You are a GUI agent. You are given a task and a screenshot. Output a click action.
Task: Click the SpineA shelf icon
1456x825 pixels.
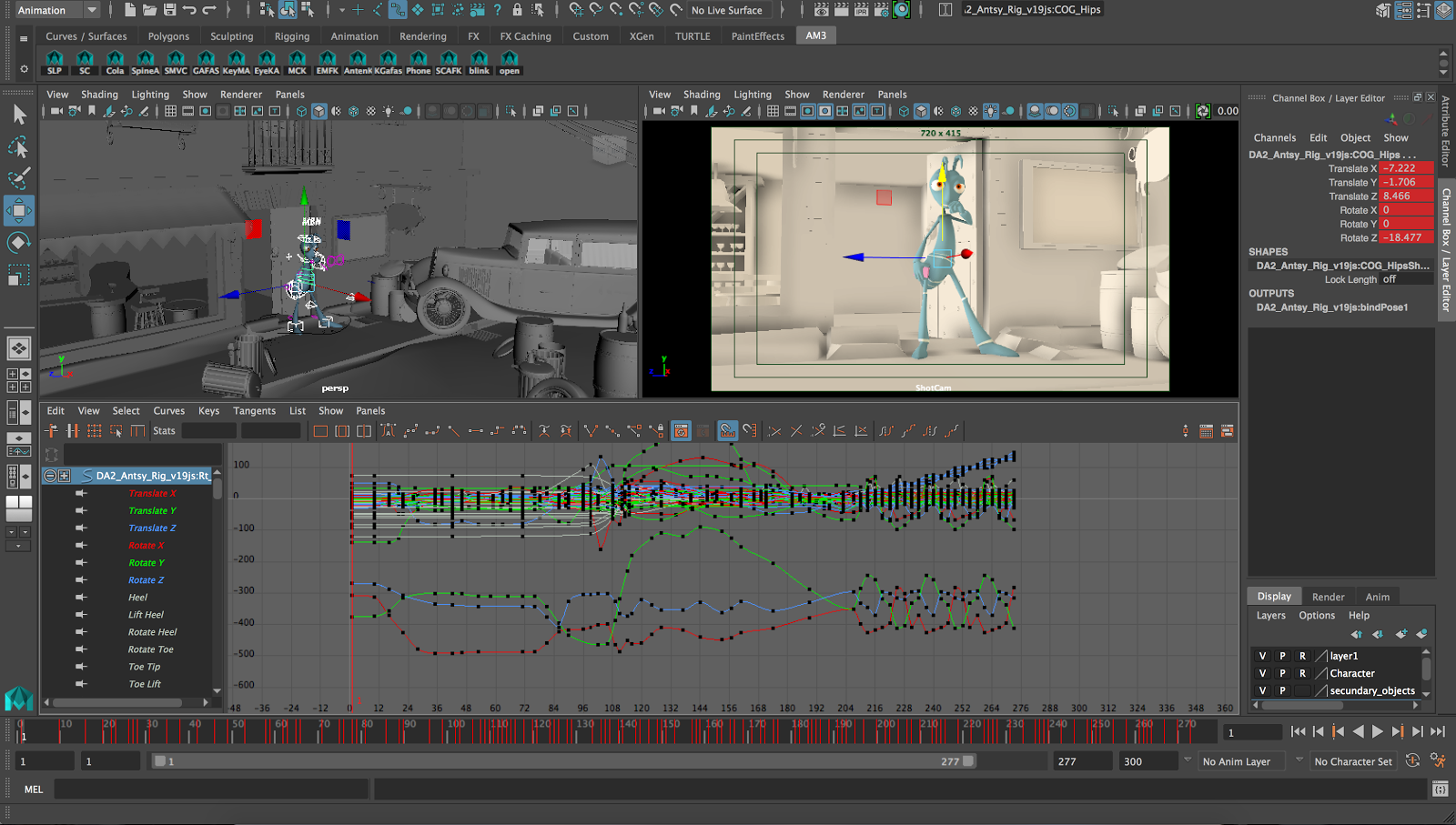click(x=145, y=62)
